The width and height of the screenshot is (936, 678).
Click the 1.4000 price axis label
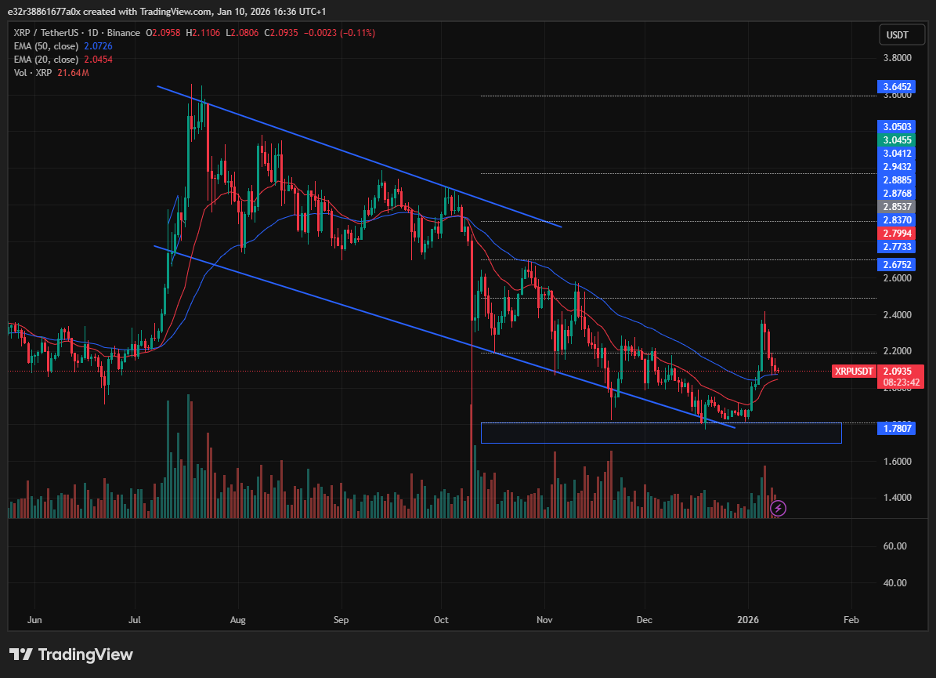click(897, 498)
